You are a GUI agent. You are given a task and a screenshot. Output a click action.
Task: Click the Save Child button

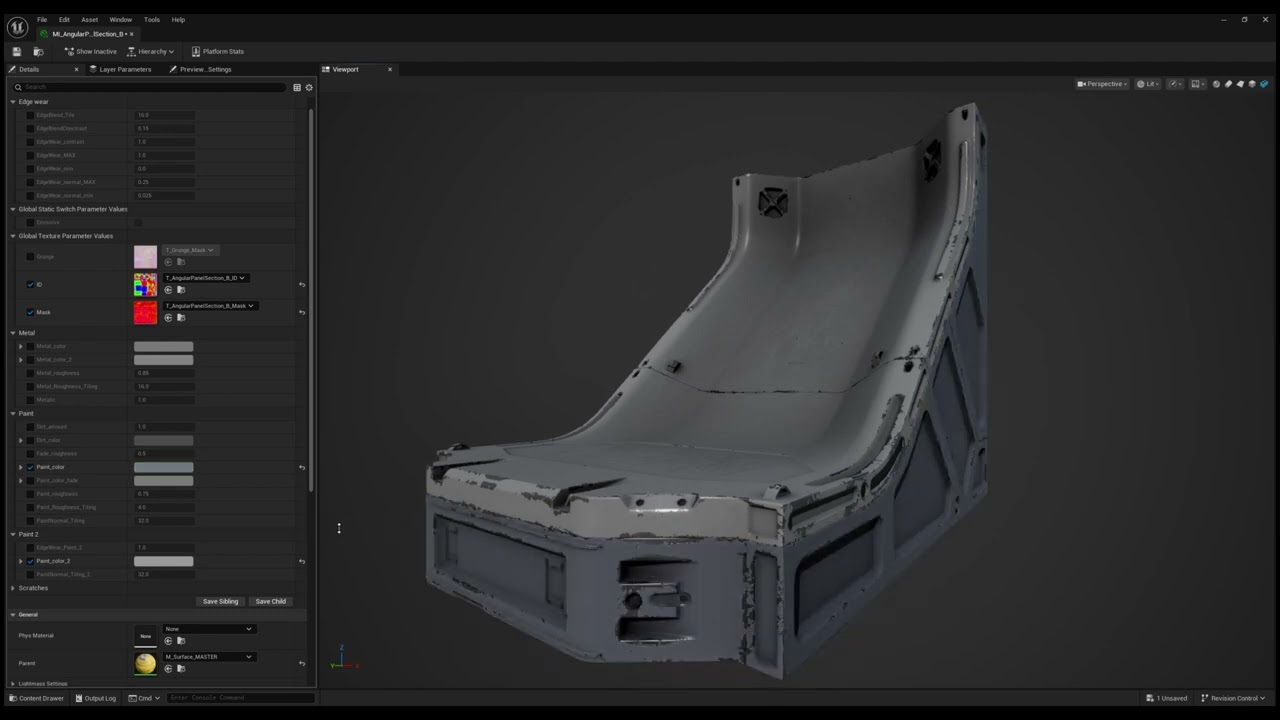(x=271, y=601)
